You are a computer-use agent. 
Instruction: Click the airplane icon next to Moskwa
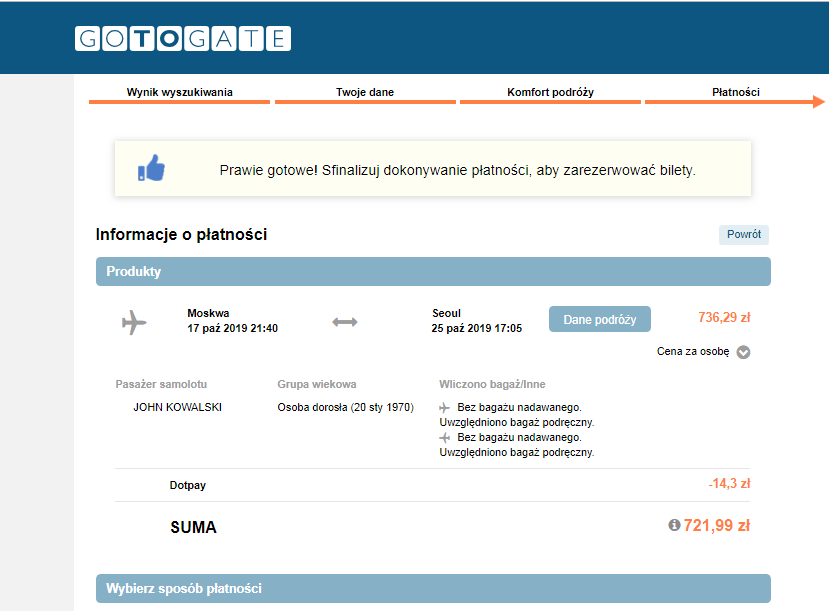point(134,322)
